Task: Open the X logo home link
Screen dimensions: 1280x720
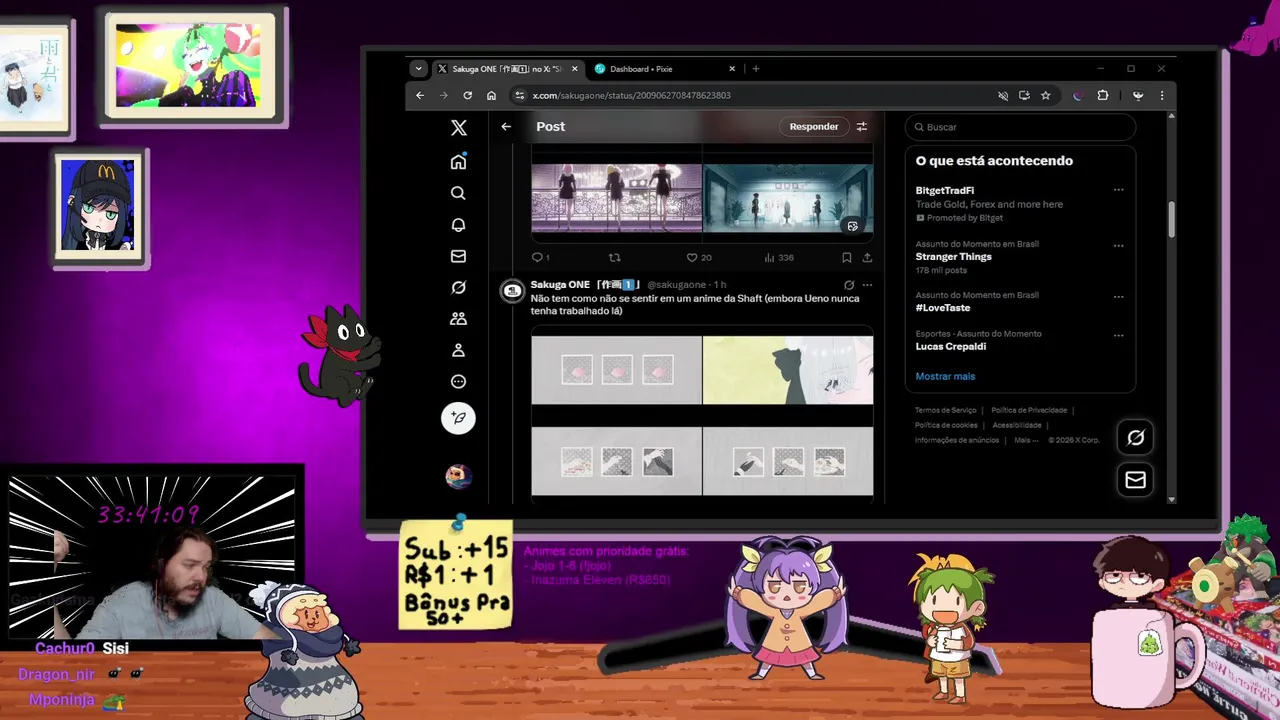Action: pyautogui.click(x=458, y=127)
